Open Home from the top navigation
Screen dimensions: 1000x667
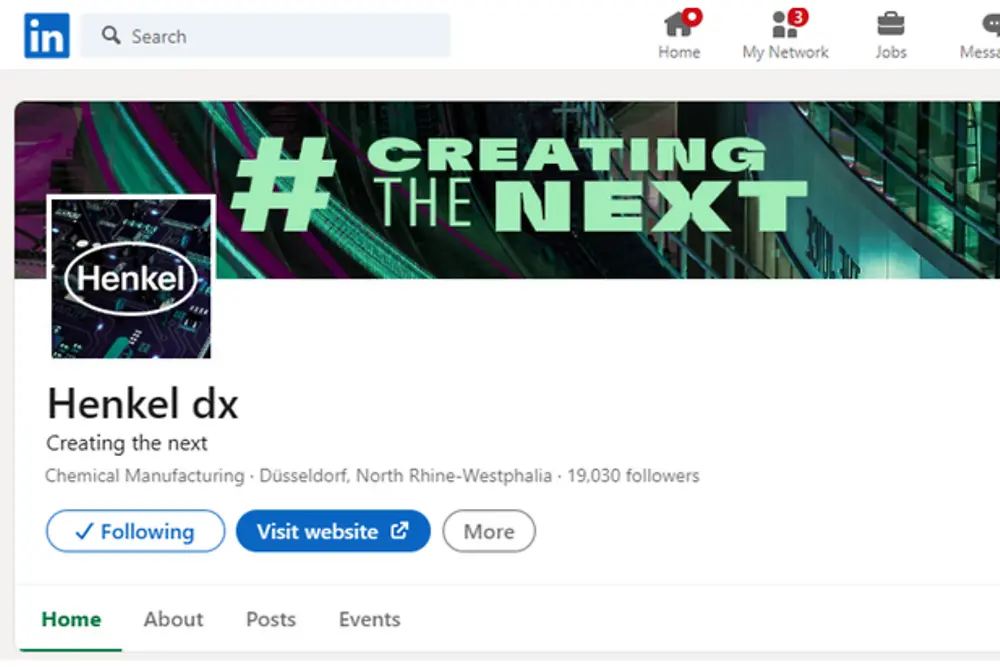click(x=680, y=35)
